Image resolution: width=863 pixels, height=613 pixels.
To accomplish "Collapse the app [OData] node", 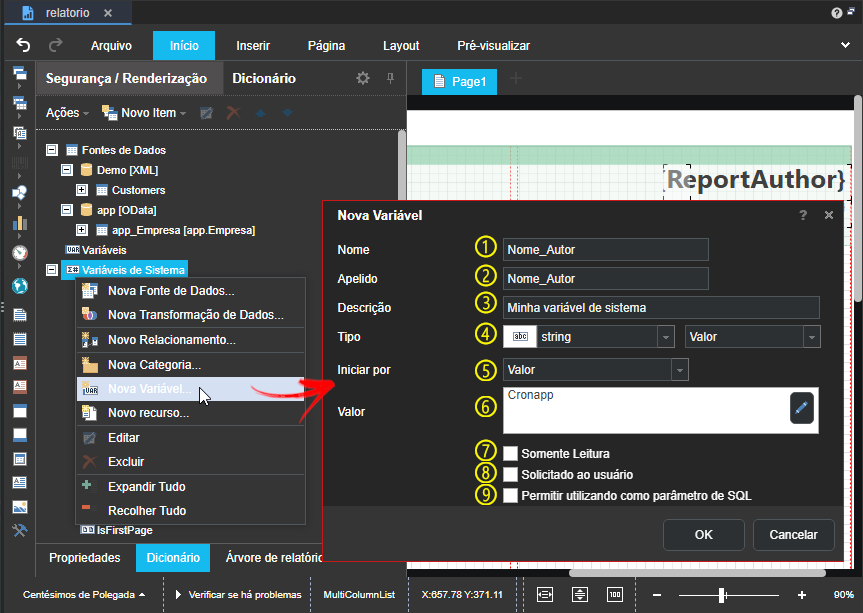I will coord(67,210).
